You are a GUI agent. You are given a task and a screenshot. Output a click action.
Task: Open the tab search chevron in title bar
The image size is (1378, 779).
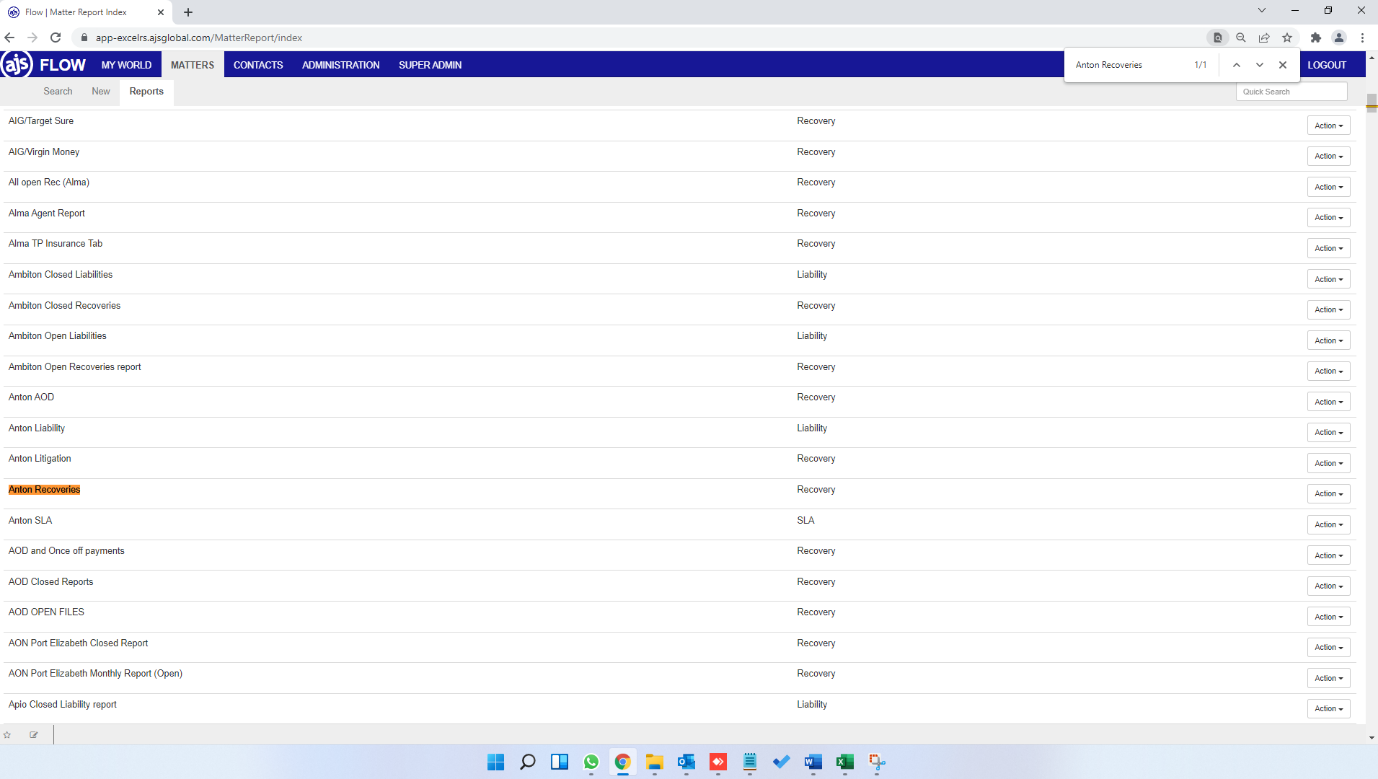1261,10
